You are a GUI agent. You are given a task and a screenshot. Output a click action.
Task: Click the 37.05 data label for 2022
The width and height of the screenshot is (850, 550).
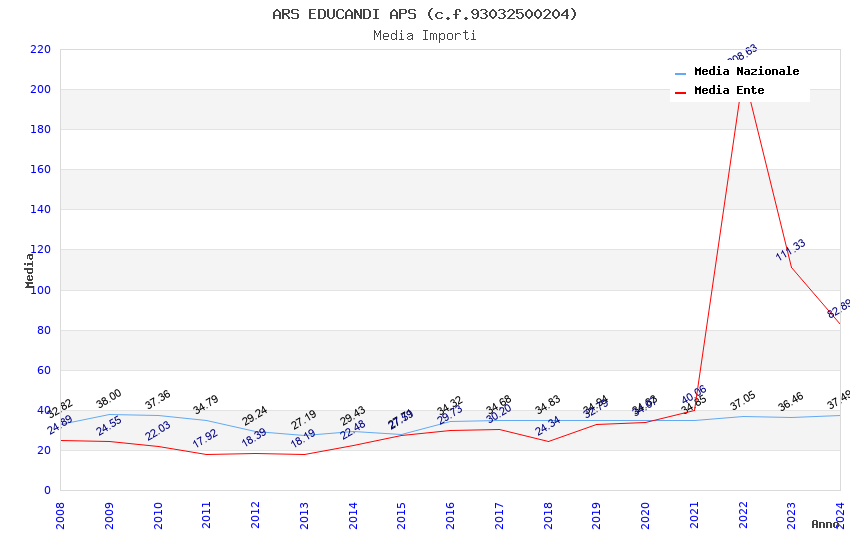tap(743, 401)
